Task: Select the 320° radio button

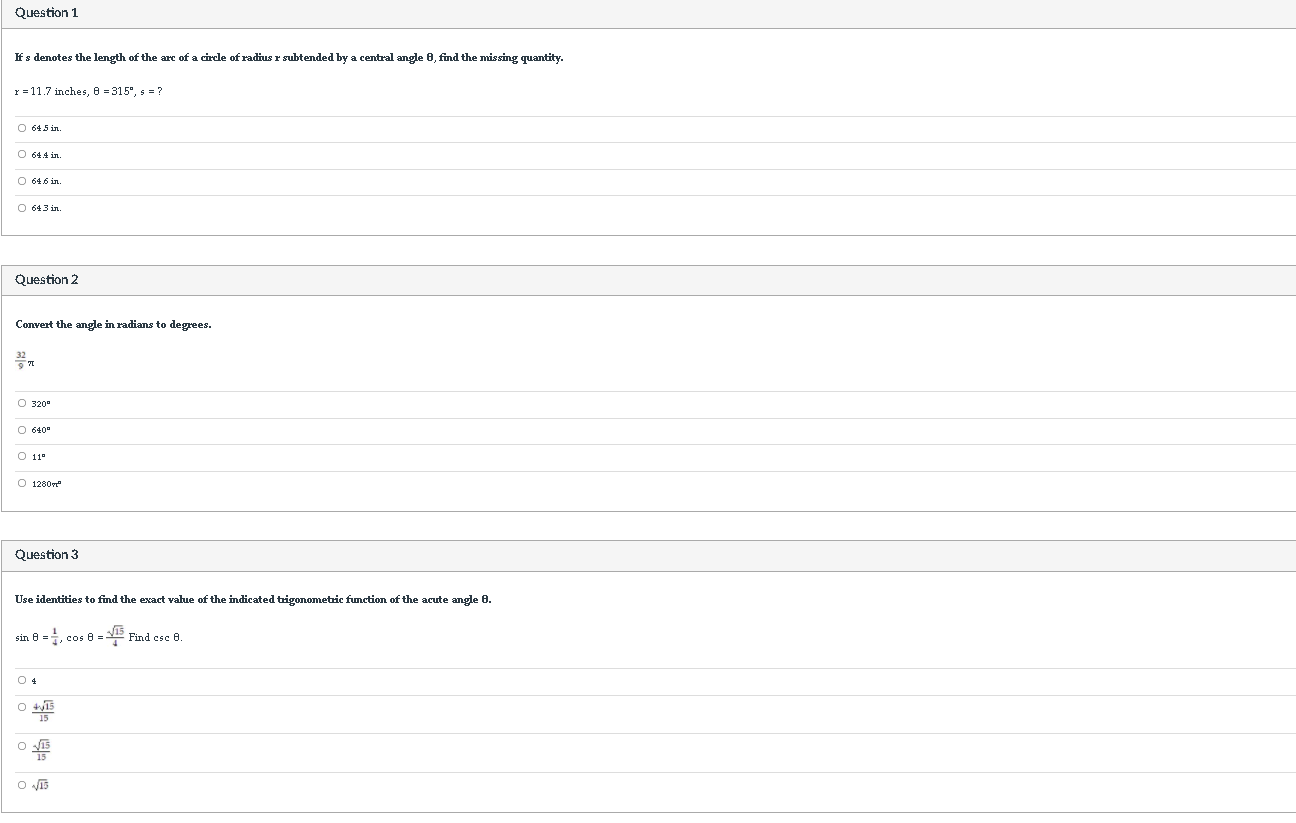Action: [22, 404]
